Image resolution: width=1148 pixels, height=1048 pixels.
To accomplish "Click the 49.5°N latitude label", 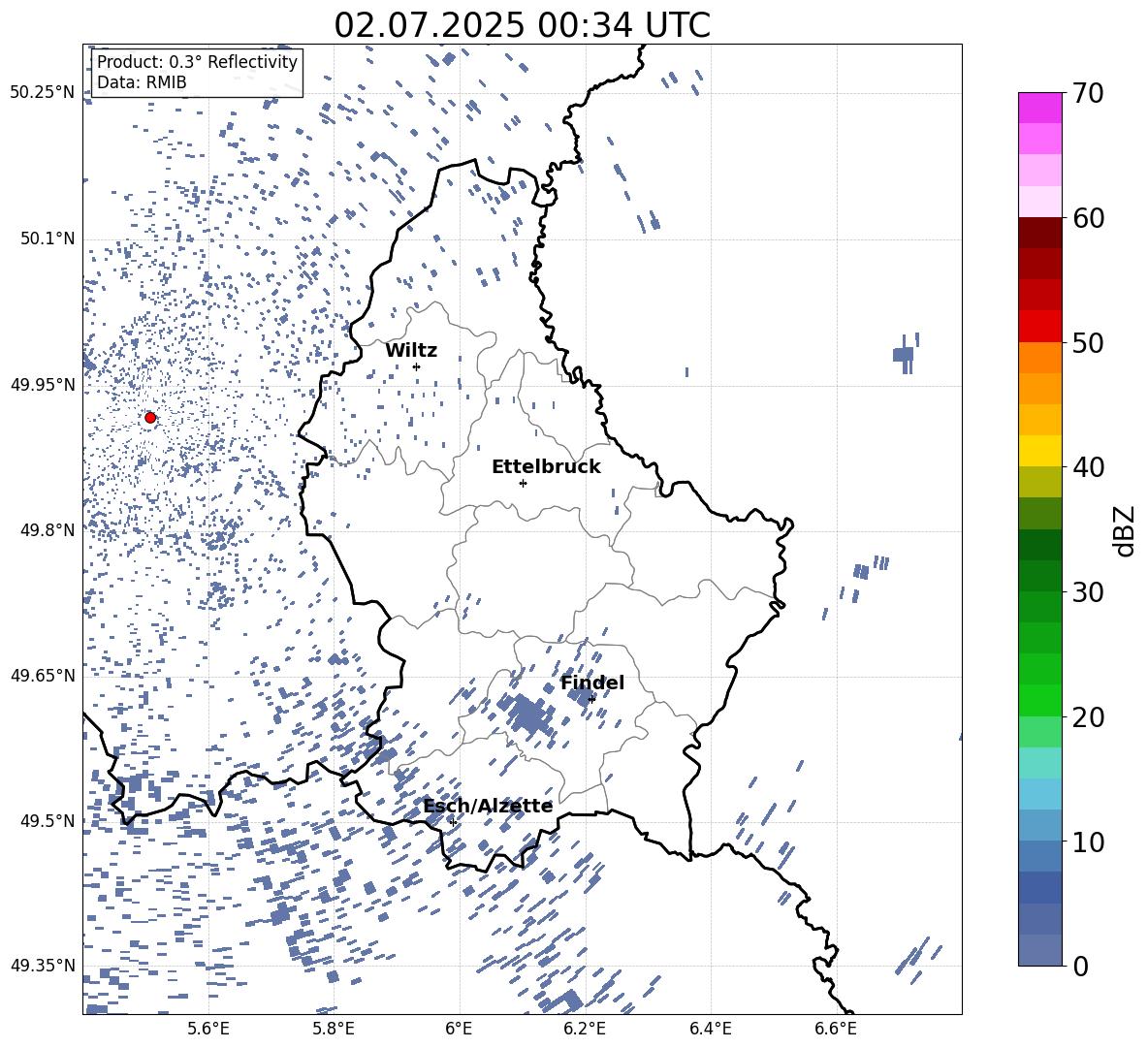I will (x=48, y=821).
